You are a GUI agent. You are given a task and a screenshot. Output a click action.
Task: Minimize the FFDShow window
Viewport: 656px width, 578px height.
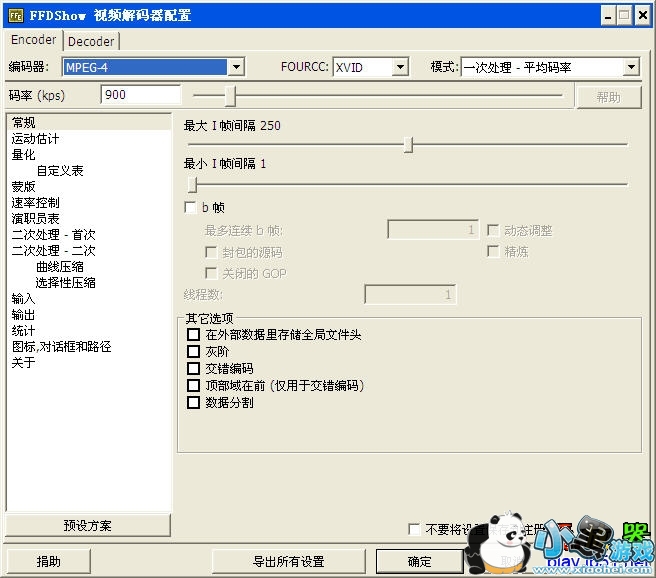point(608,16)
